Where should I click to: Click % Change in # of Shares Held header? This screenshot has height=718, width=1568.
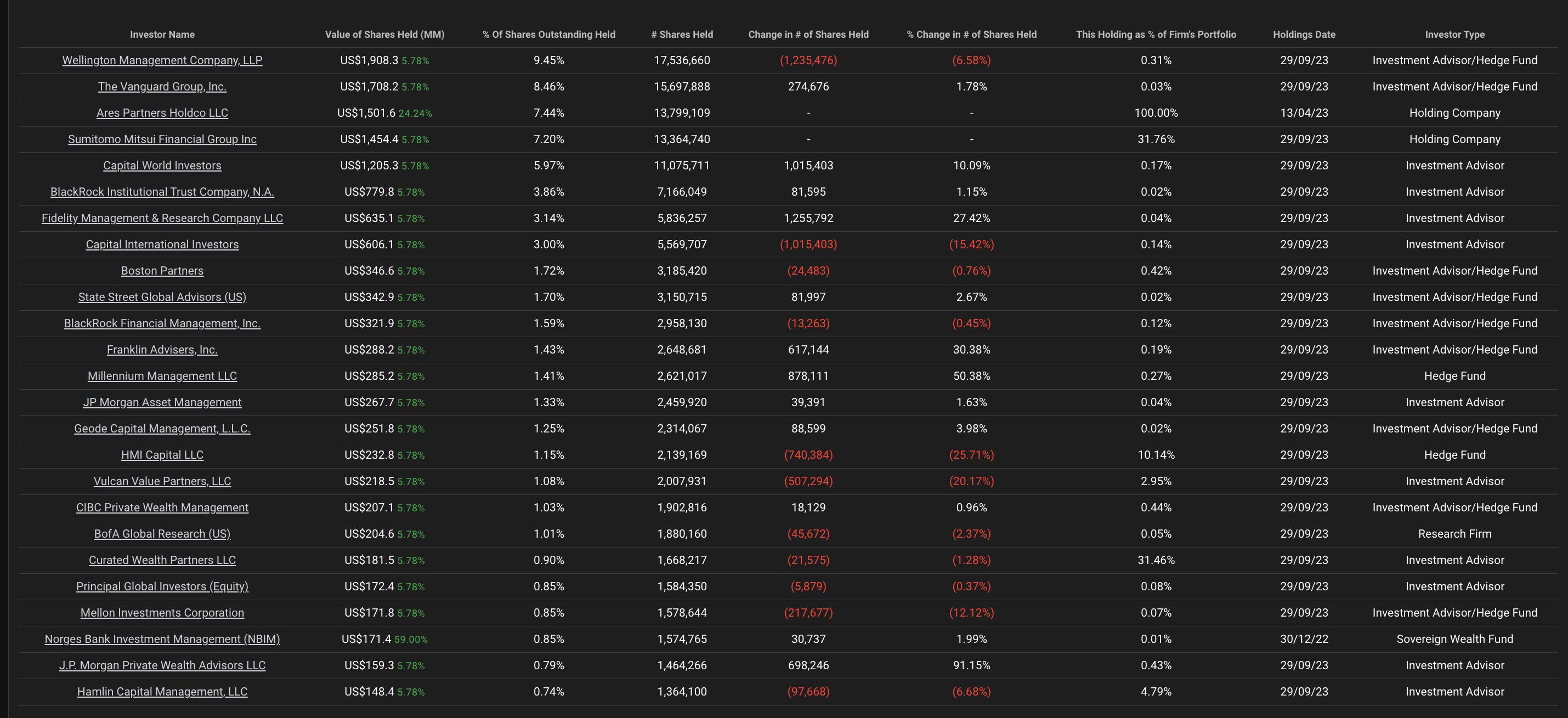point(971,35)
